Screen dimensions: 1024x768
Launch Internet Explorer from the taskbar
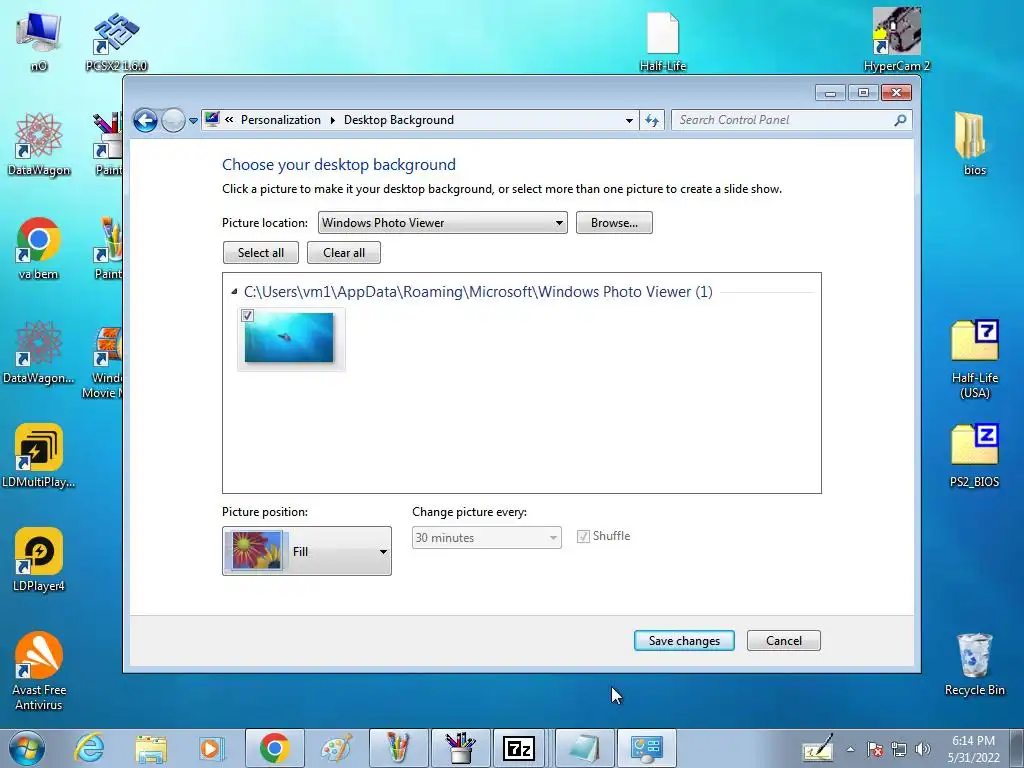(x=89, y=748)
